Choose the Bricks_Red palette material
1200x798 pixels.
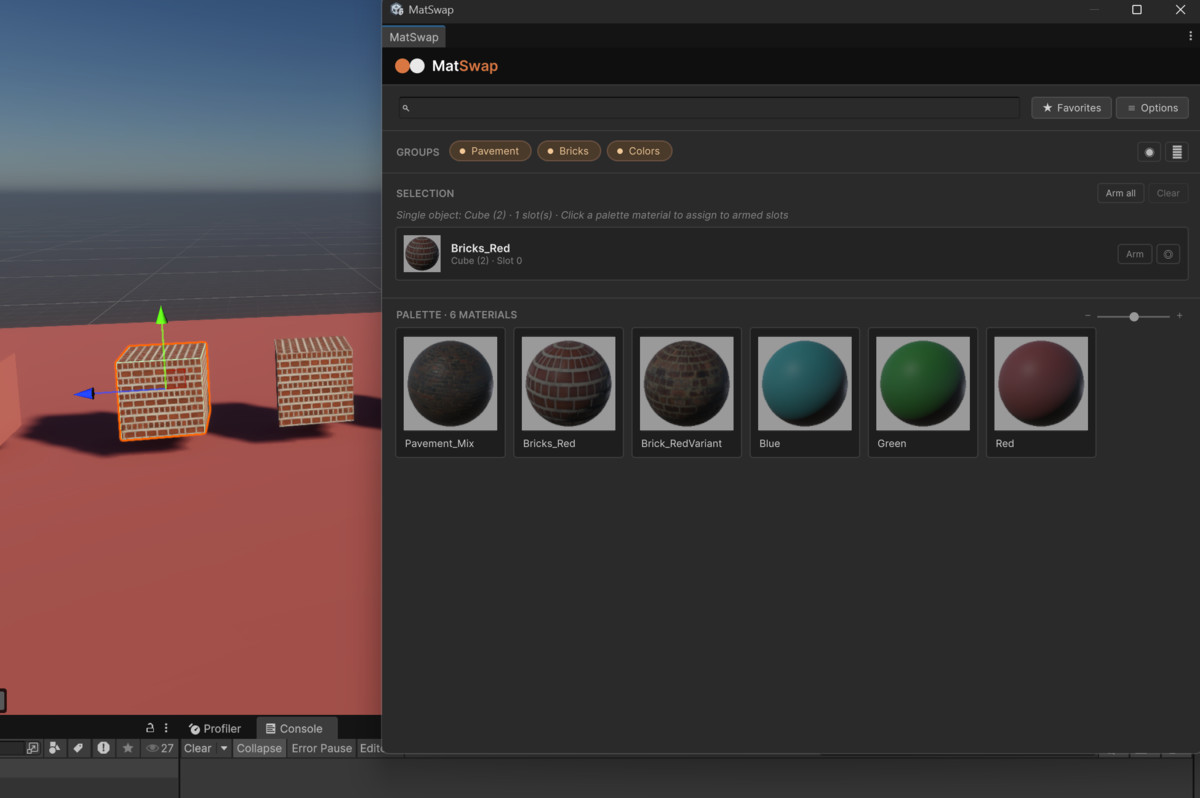coord(568,392)
